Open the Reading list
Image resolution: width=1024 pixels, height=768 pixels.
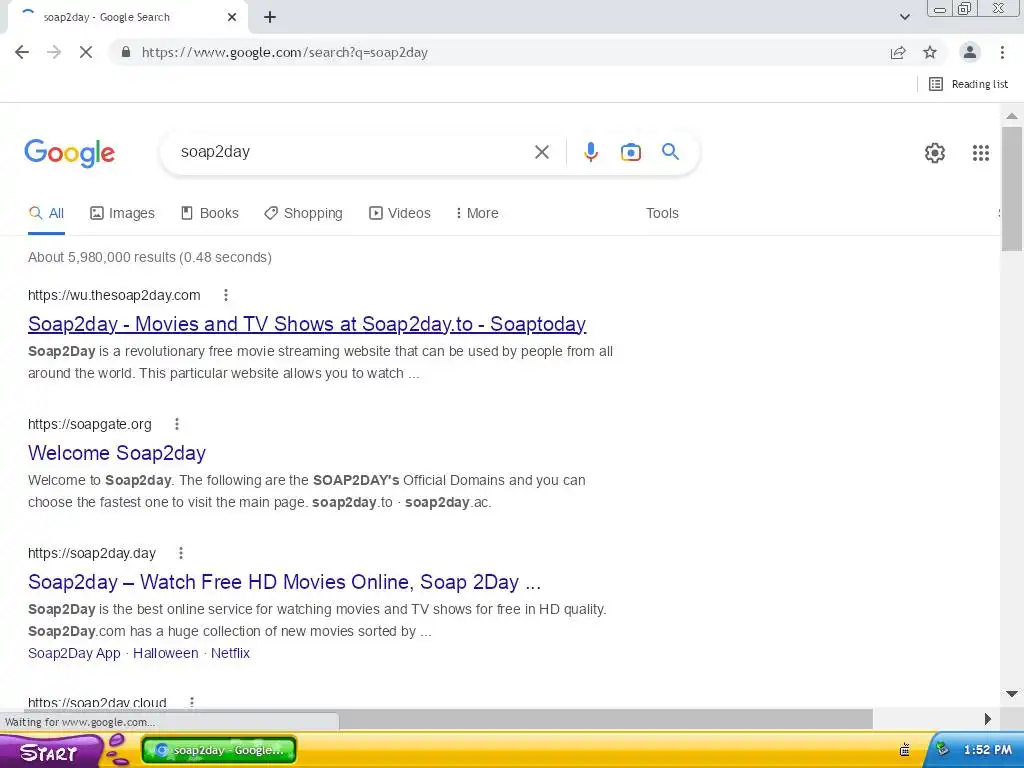click(x=968, y=84)
